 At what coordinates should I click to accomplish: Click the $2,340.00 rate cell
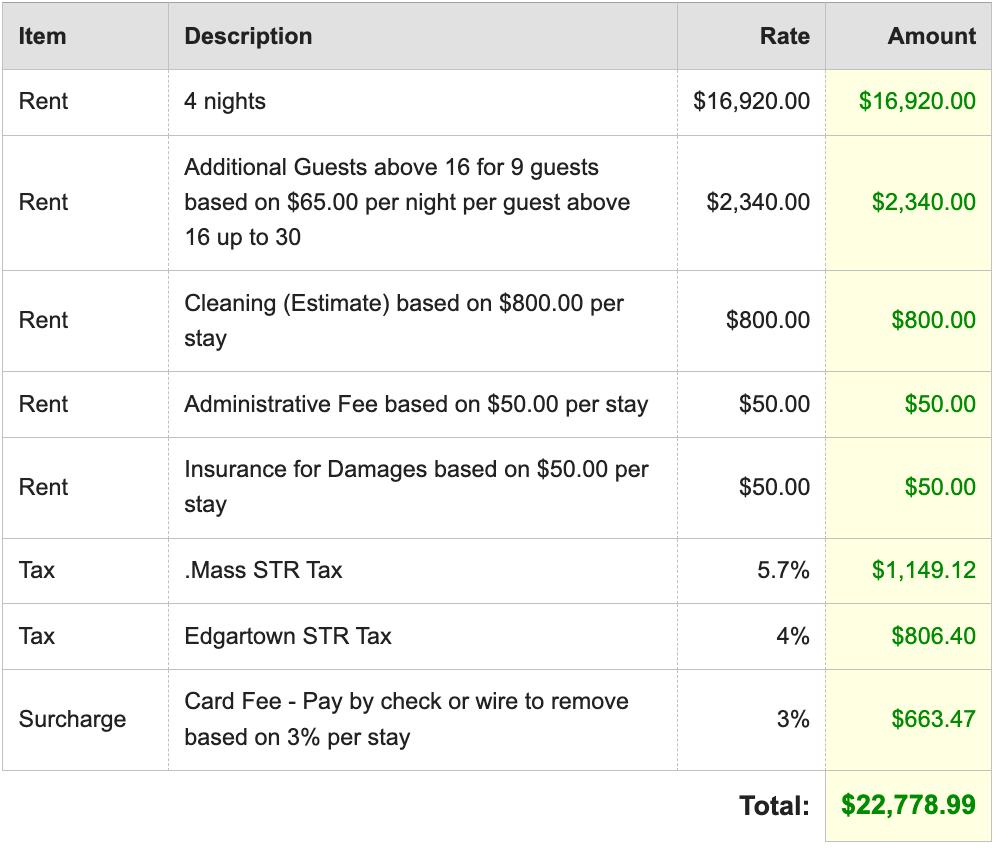click(758, 202)
